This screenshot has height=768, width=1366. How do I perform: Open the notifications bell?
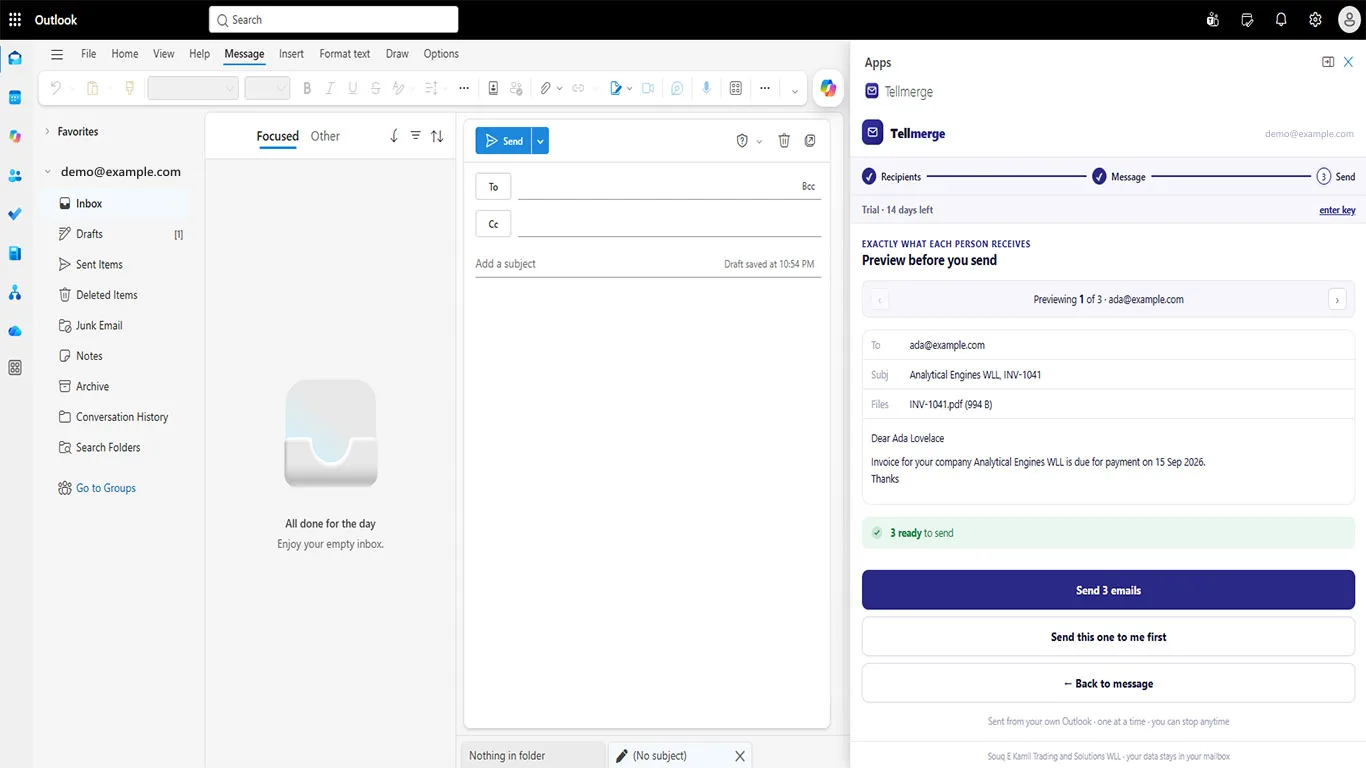point(1281,20)
